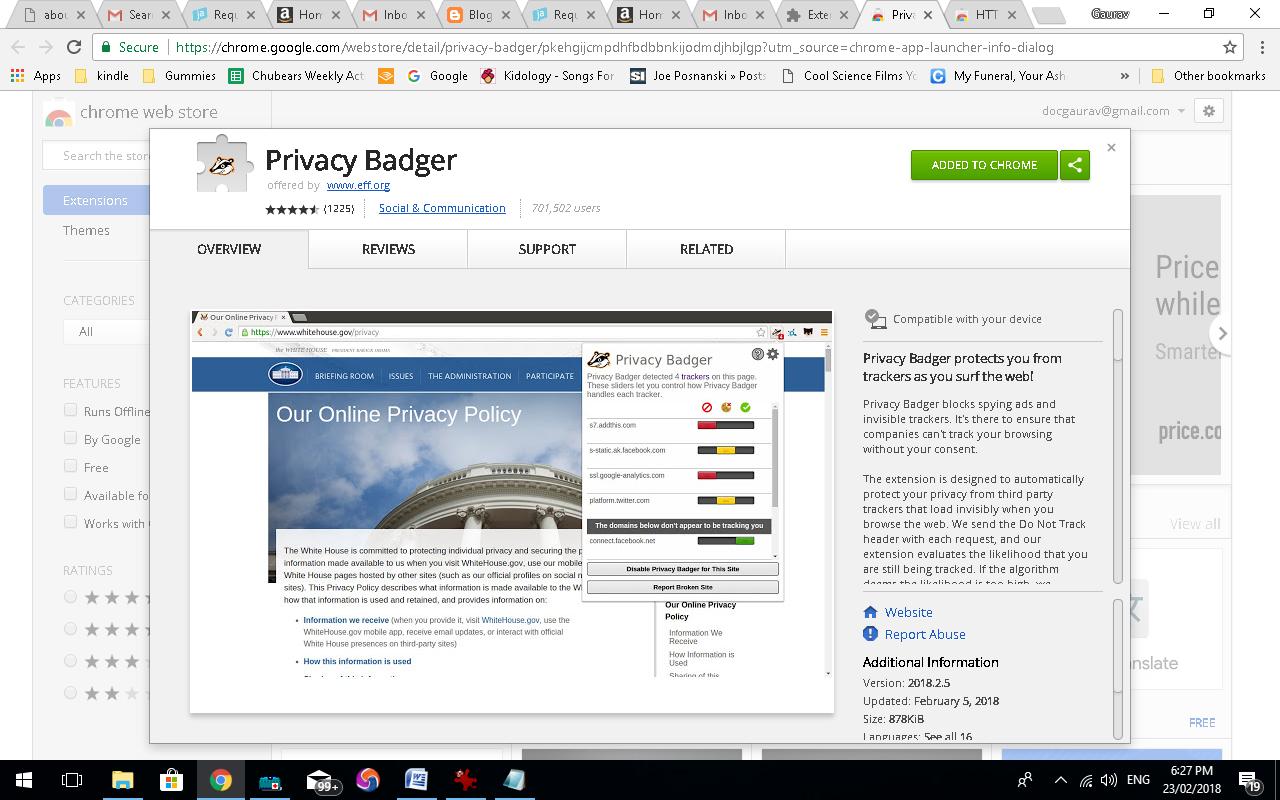1280x800 pixels.
Task: Open the Chrome Web Store settings gear
Action: (1209, 111)
